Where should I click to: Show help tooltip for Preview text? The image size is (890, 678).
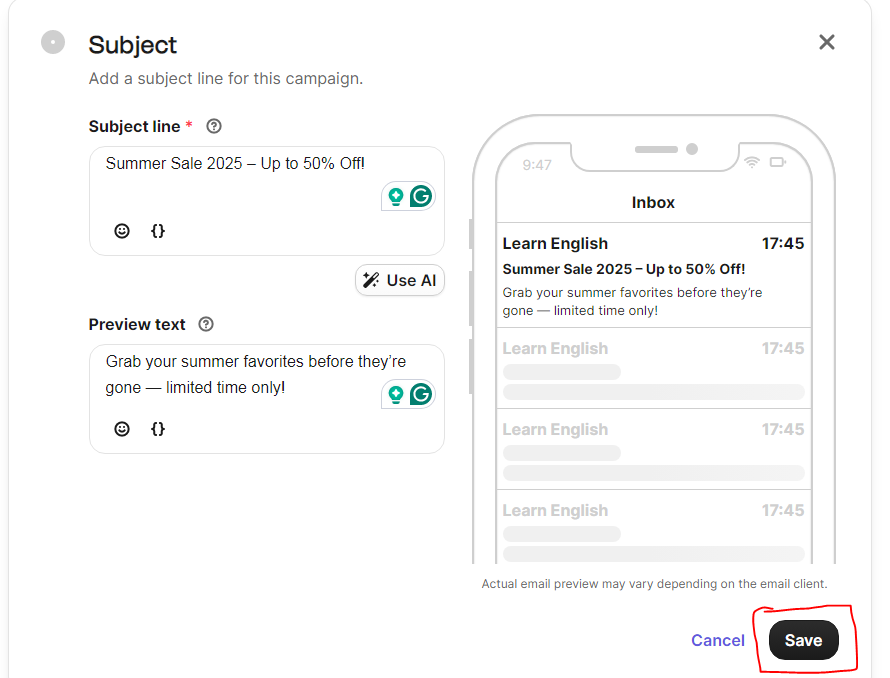point(207,325)
